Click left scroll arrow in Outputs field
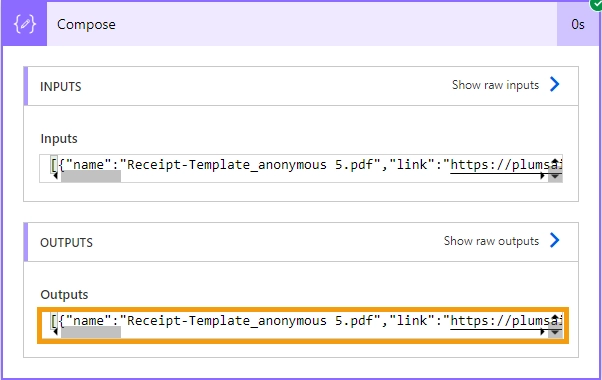The width and height of the screenshot is (602, 380). click(x=55, y=332)
